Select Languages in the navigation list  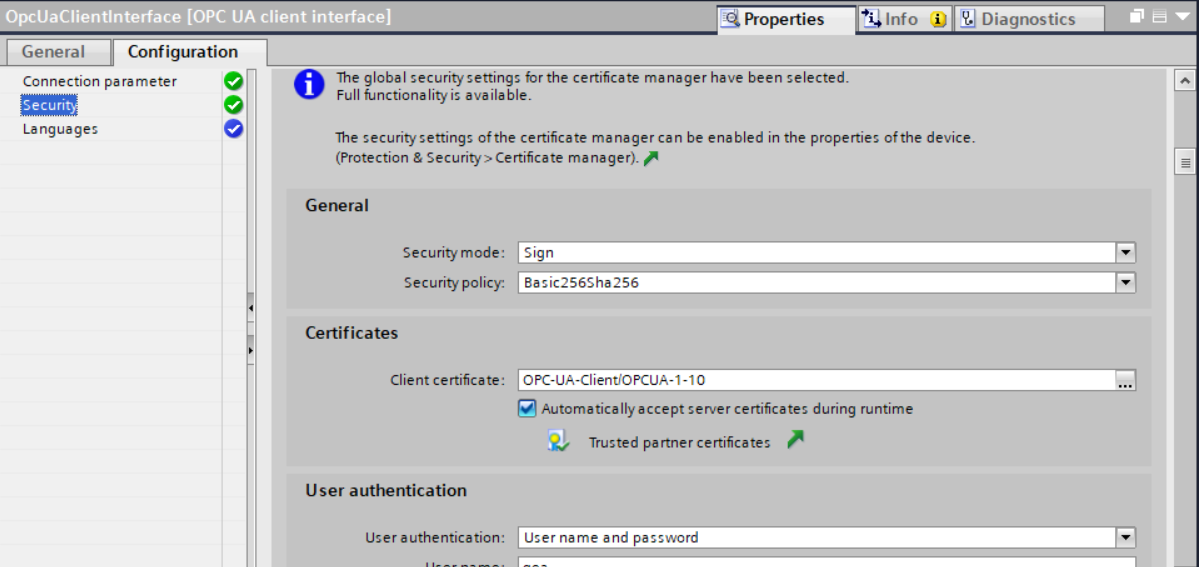pos(60,129)
